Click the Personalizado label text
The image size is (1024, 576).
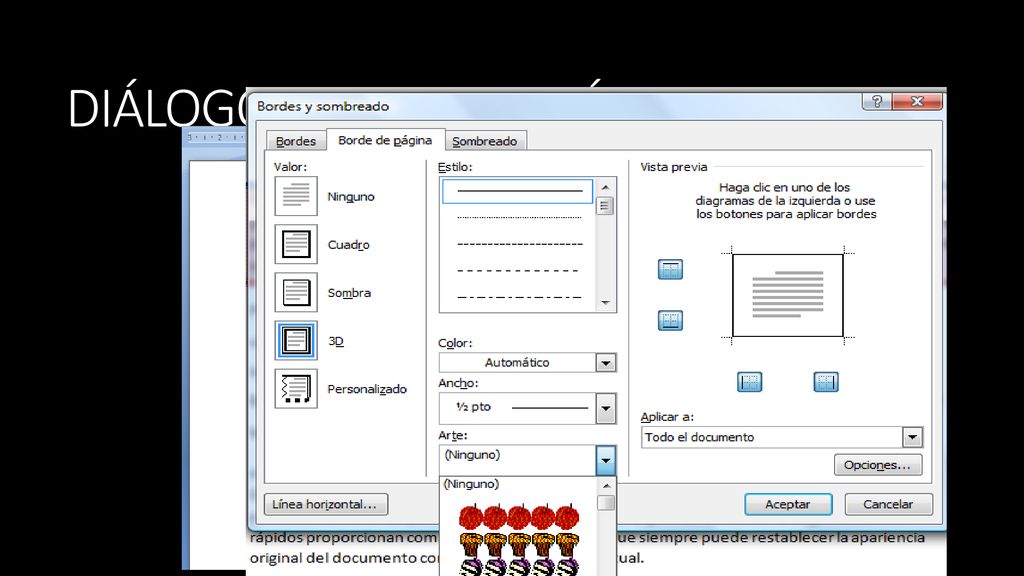(x=366, y=389)
